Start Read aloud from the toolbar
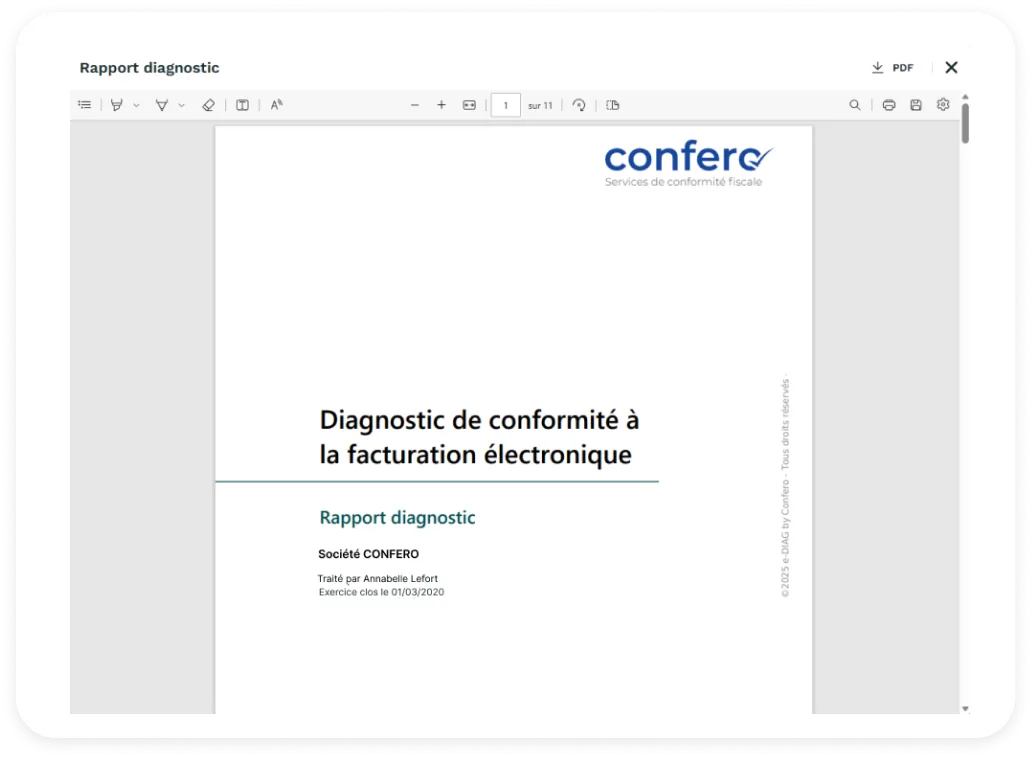This screenshot has height=758, width=1032. click(x=276, y=105)
